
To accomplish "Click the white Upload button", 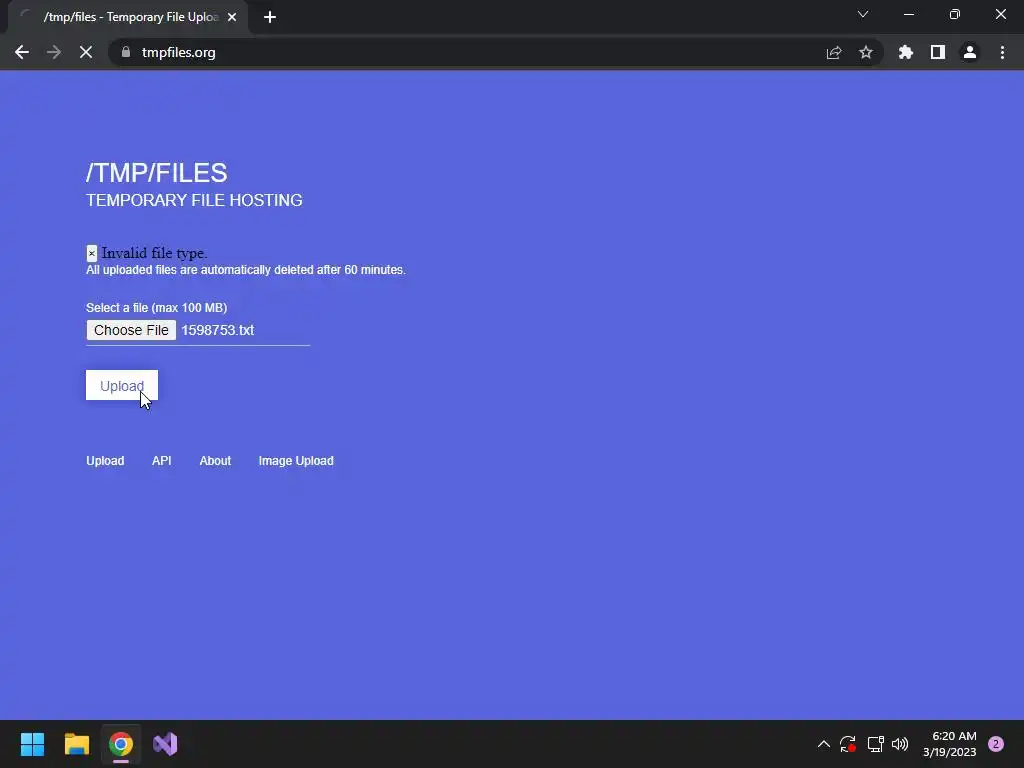I will pos(121,385).
